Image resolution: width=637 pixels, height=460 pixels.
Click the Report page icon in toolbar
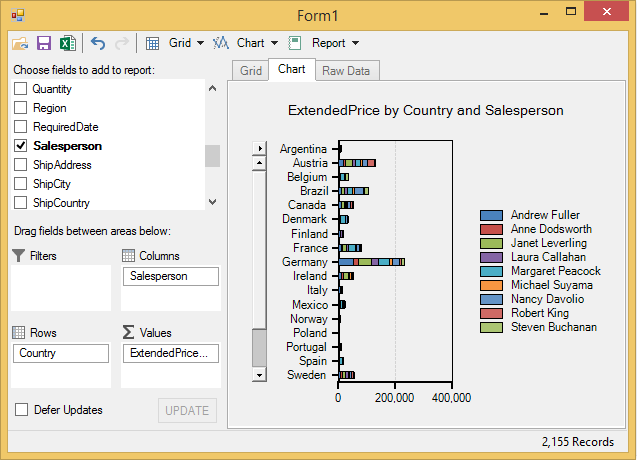point(295,43)
